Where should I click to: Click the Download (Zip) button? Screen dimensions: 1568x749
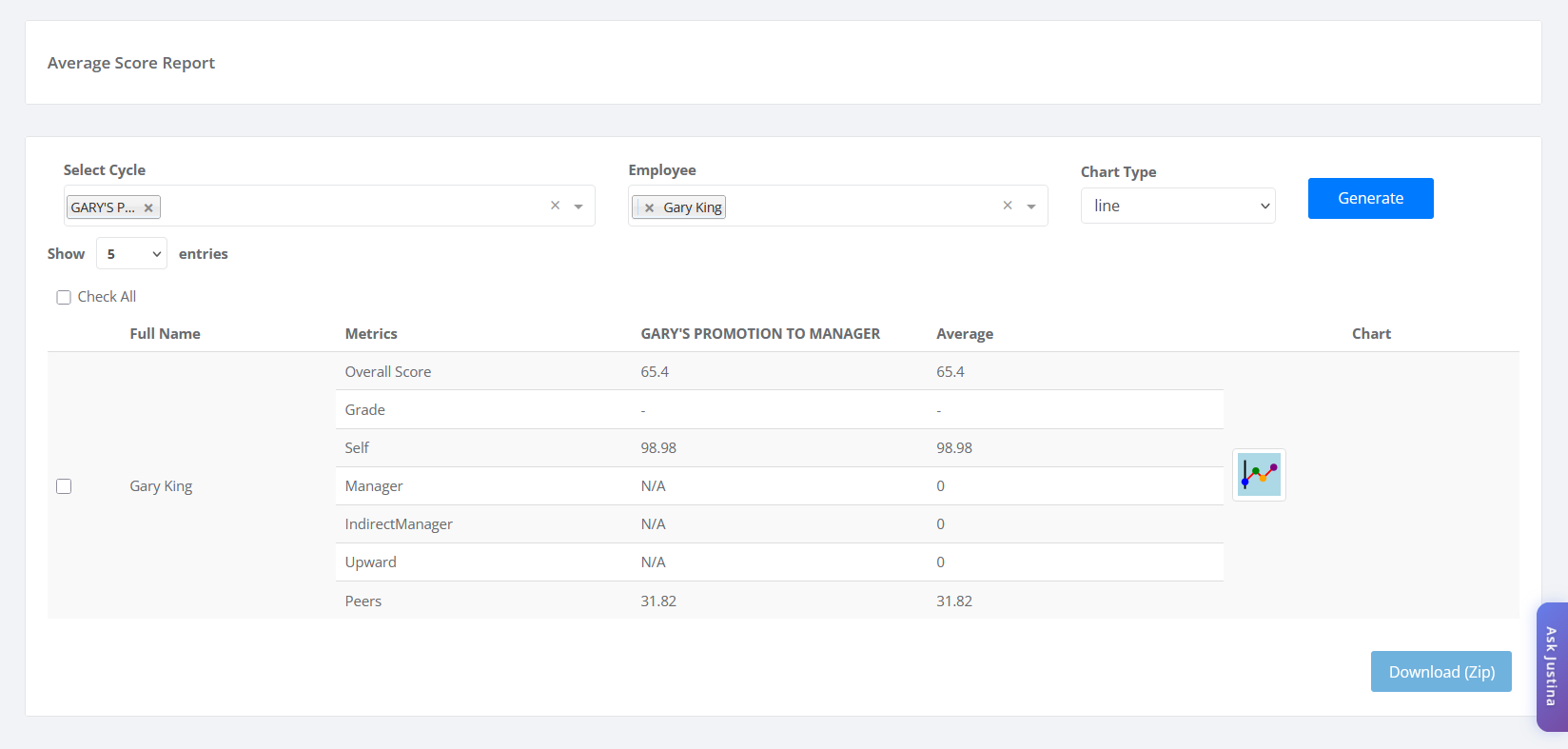coord(1441,672)
